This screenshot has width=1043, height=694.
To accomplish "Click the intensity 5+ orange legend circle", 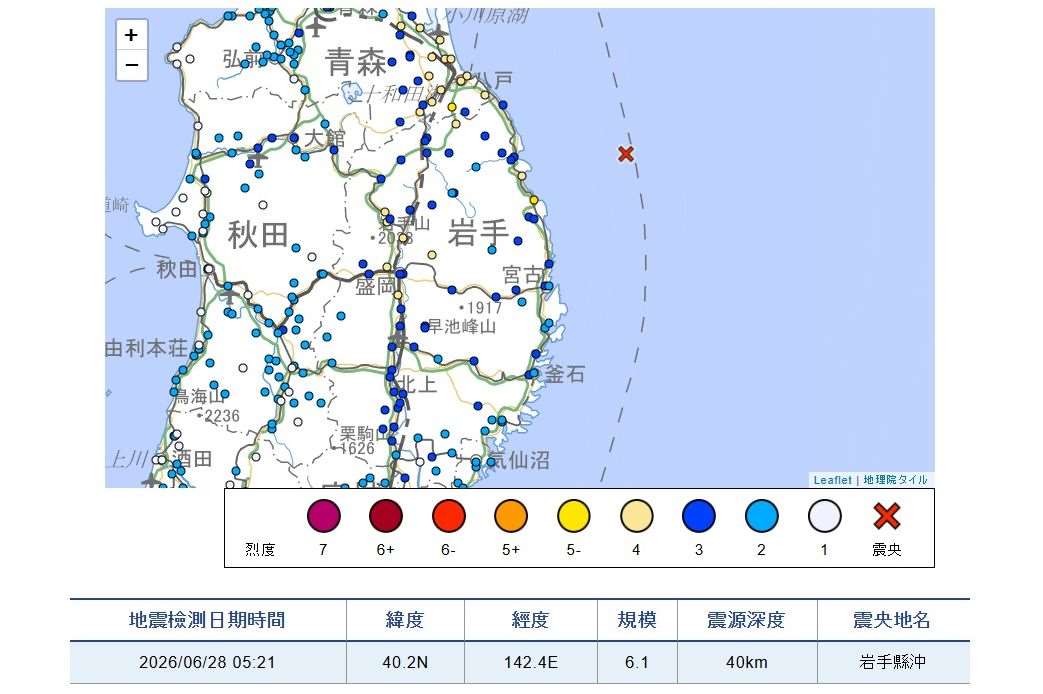I will coord(511,516).
